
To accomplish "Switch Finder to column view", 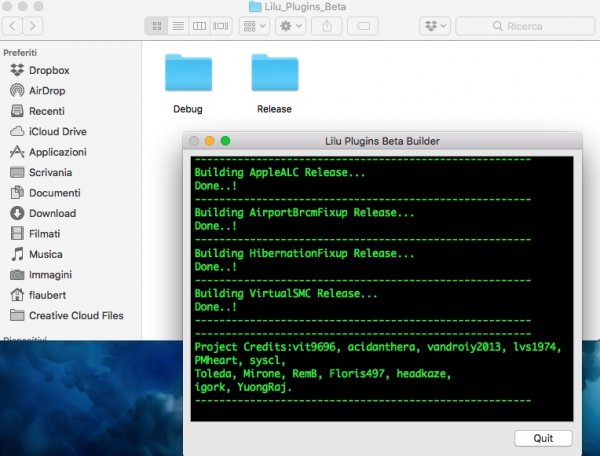I will 199,25.
